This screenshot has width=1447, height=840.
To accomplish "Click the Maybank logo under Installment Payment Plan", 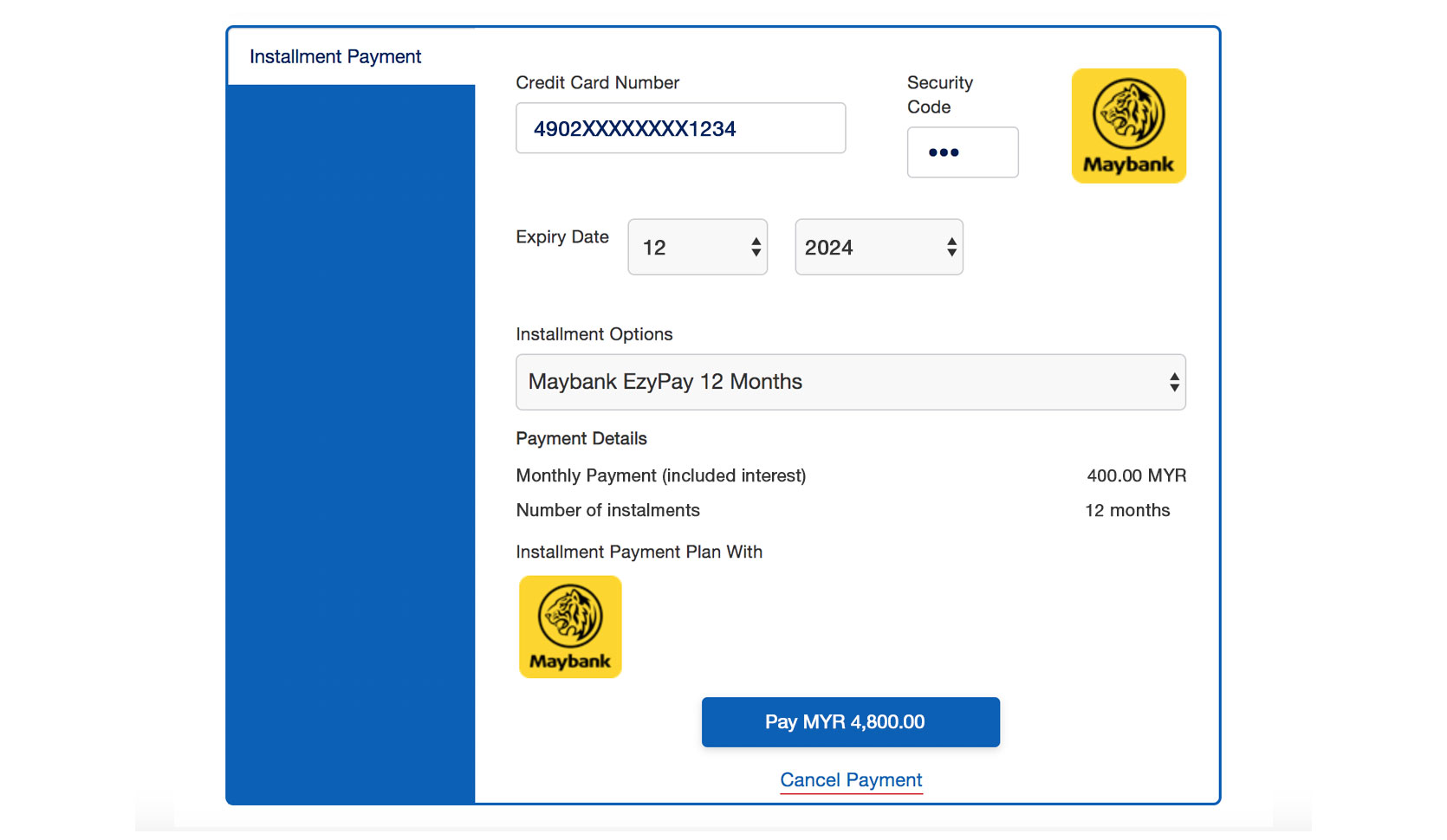I will (x=570, y=627).
